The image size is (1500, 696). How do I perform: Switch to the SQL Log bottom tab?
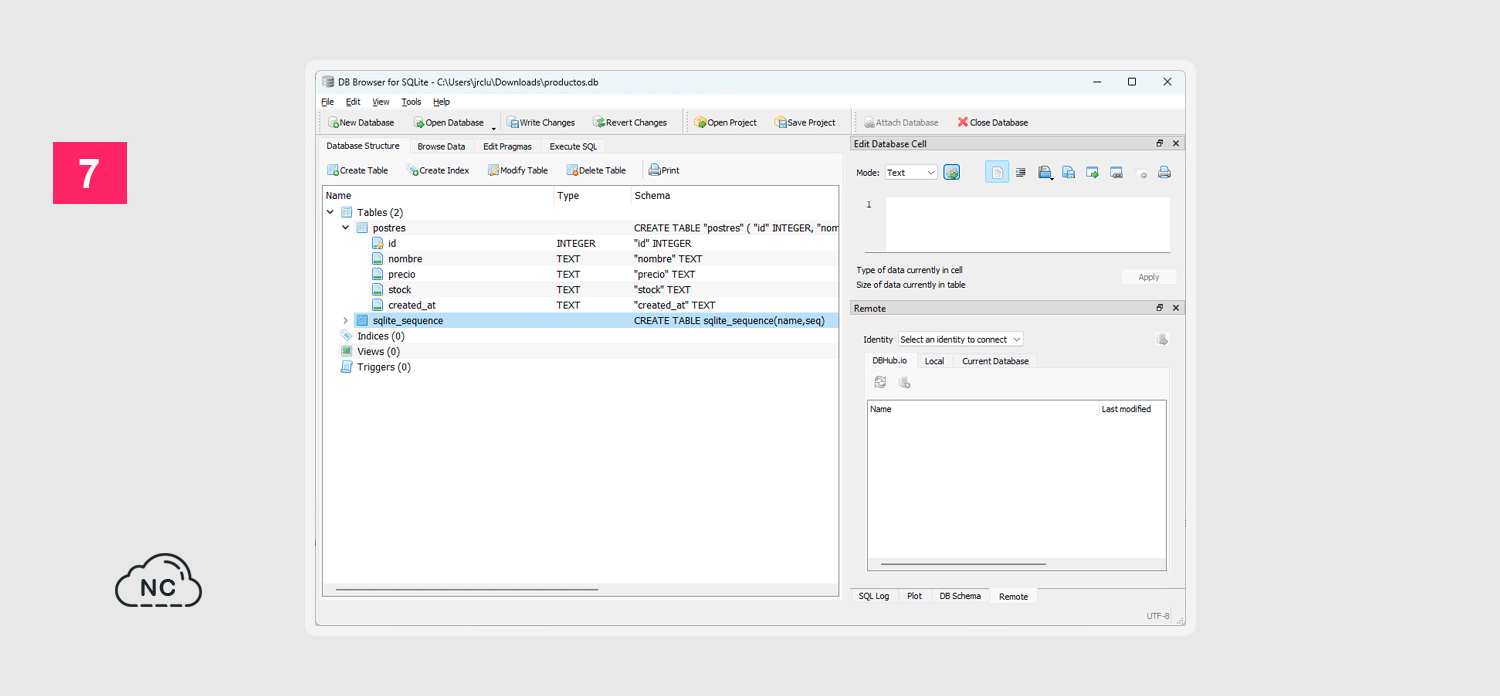click(874, 596)
